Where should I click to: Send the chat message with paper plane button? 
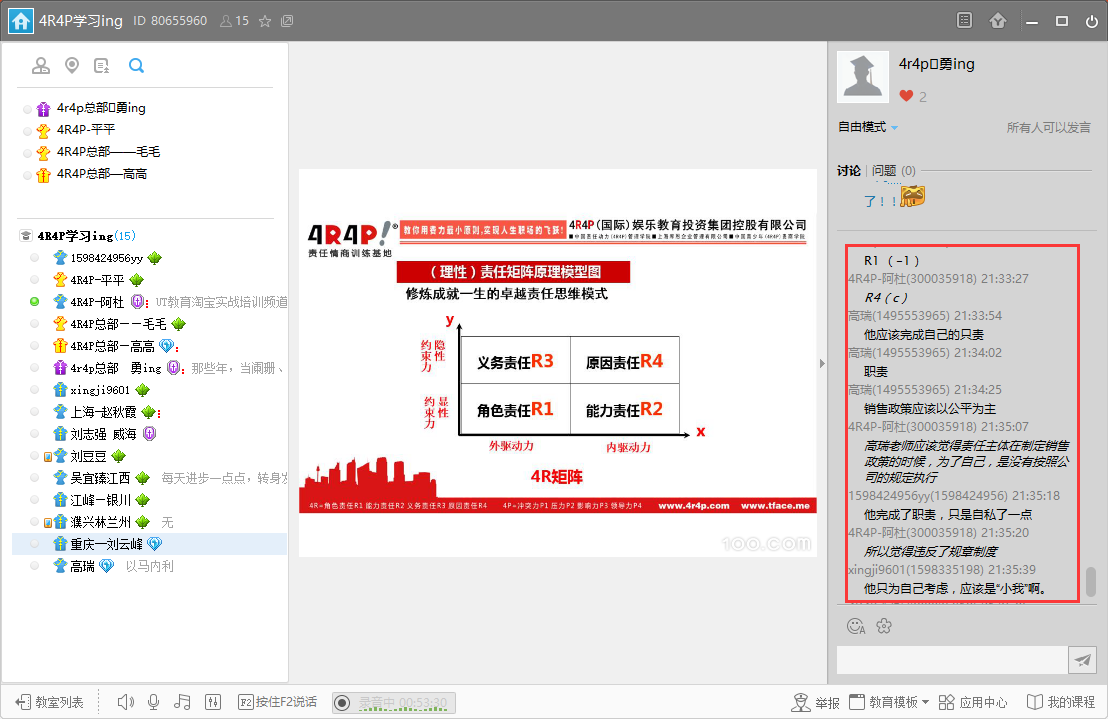coord(1082,659)
